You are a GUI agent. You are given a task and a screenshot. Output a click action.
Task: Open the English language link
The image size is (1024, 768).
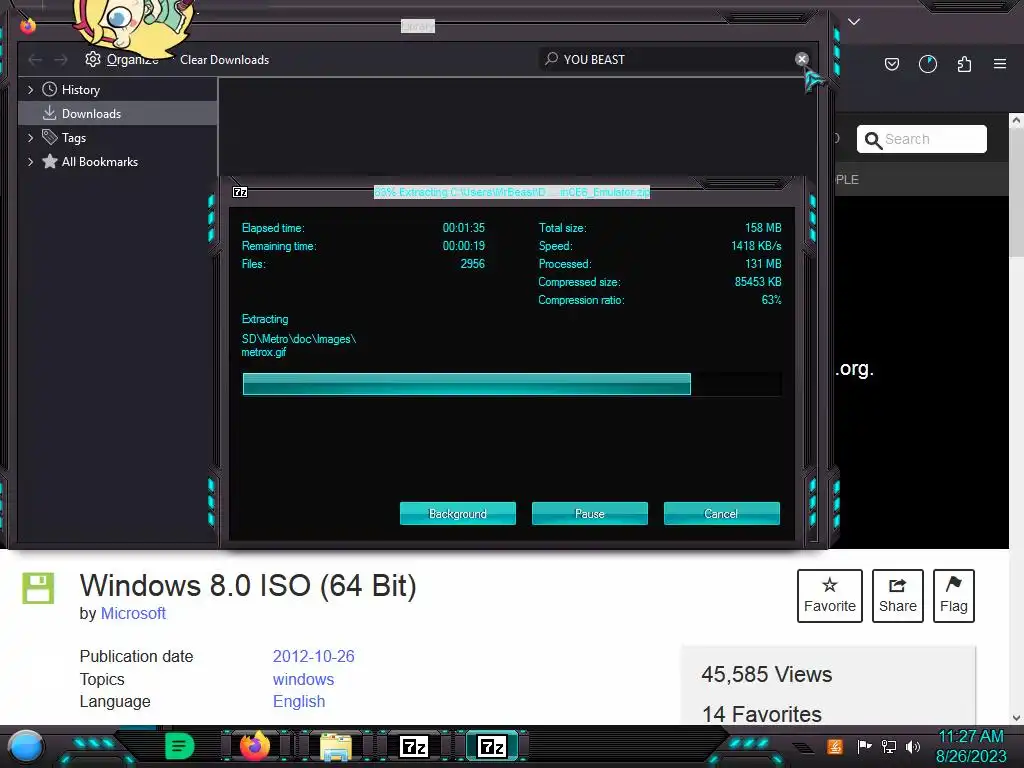pos(298,701)
